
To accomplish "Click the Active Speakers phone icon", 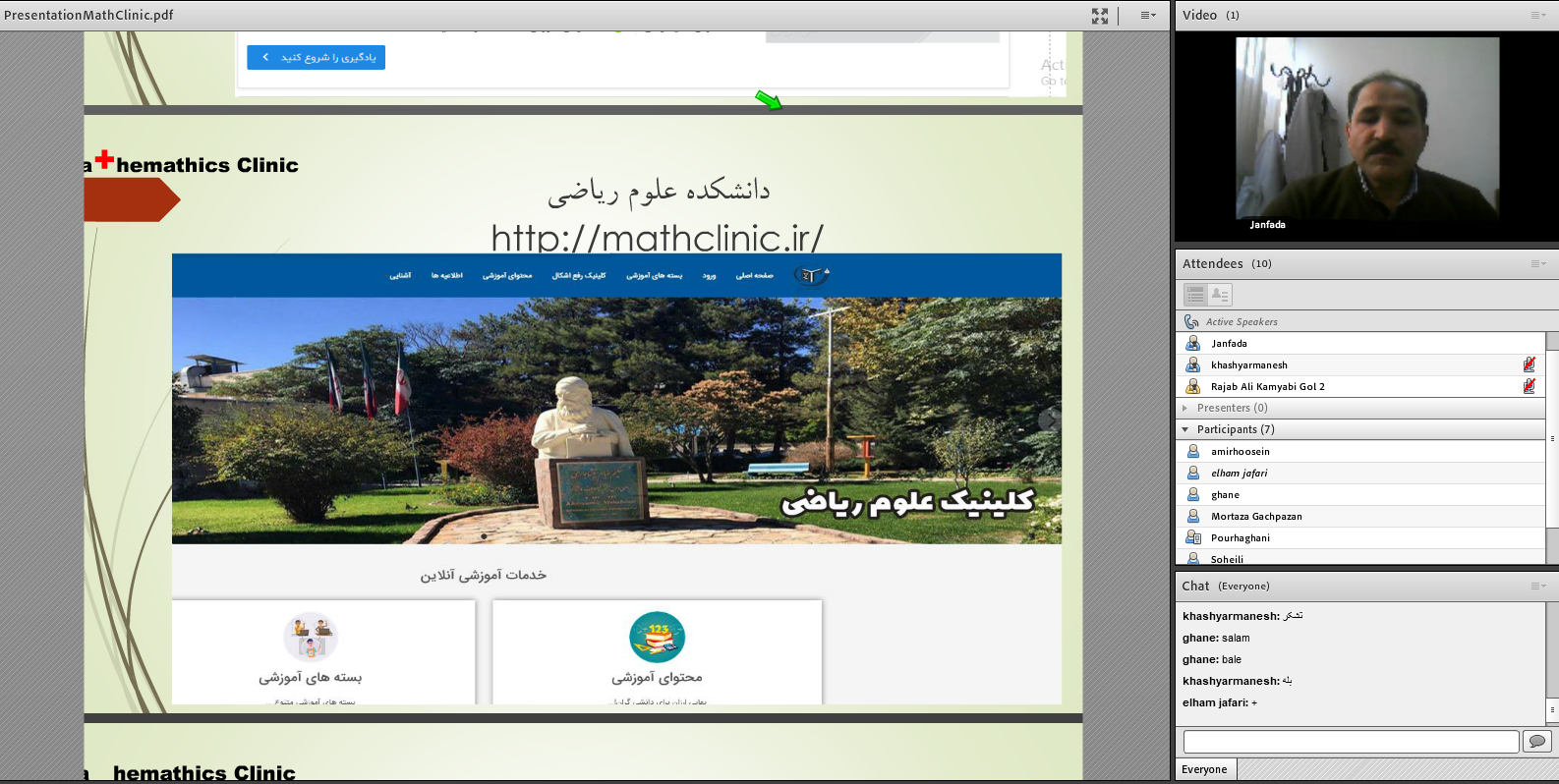I will [1191, 321].
